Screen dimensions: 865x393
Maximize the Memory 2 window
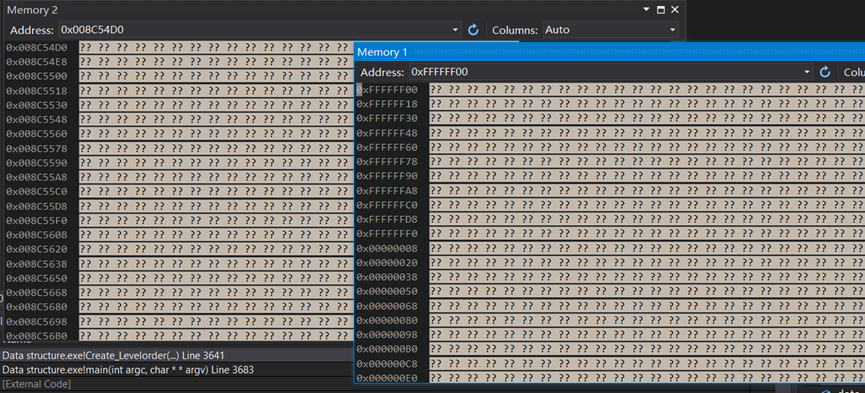(661, 10)
